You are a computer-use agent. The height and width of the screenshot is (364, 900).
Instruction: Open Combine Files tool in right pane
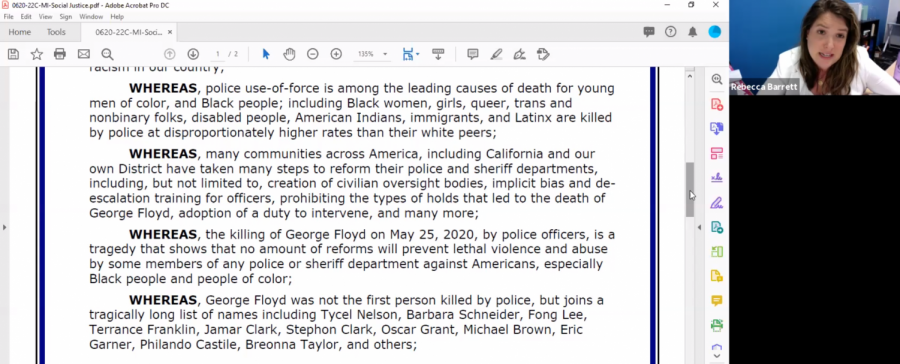(716, 129)
